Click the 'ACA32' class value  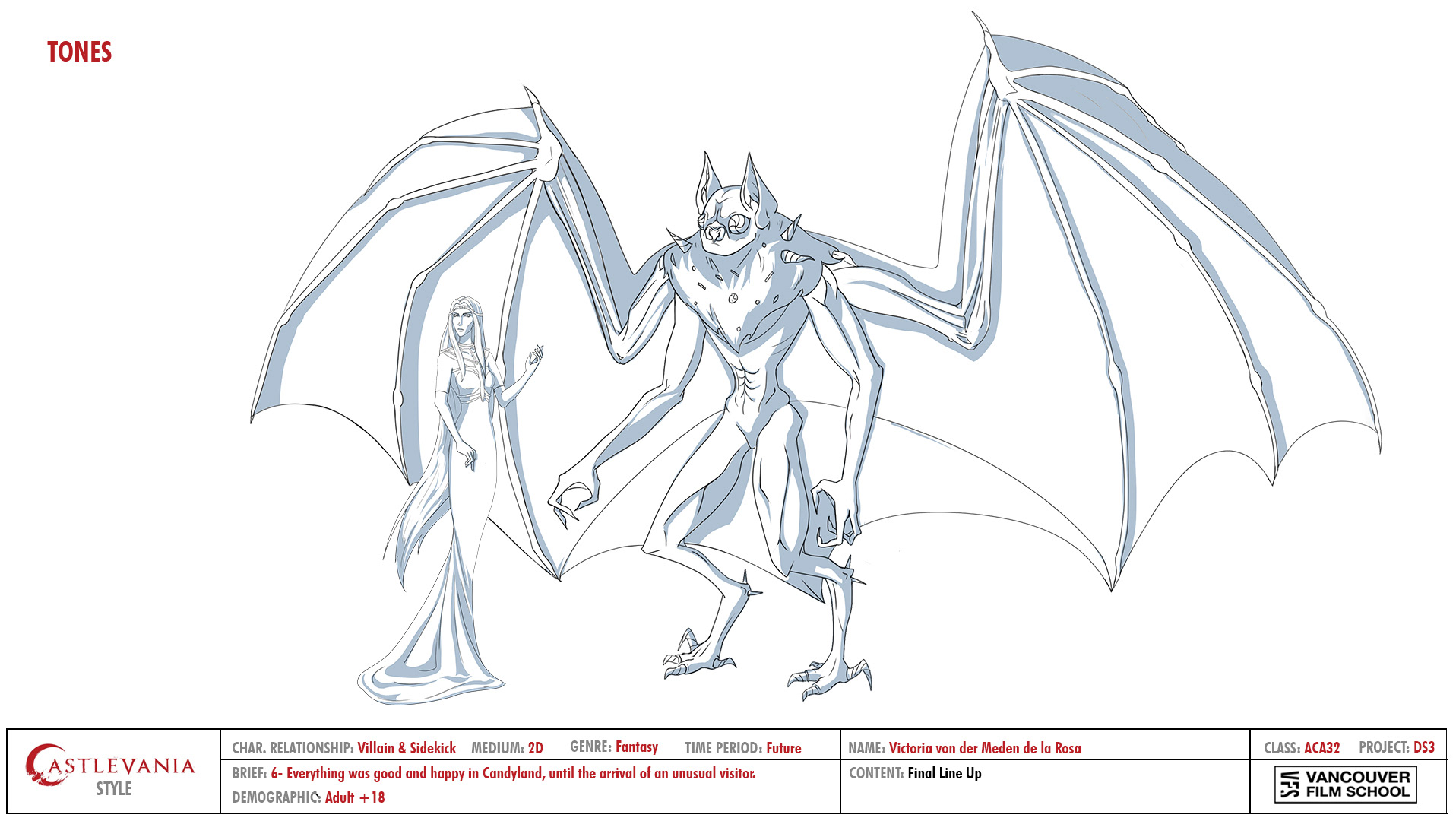1321,748
